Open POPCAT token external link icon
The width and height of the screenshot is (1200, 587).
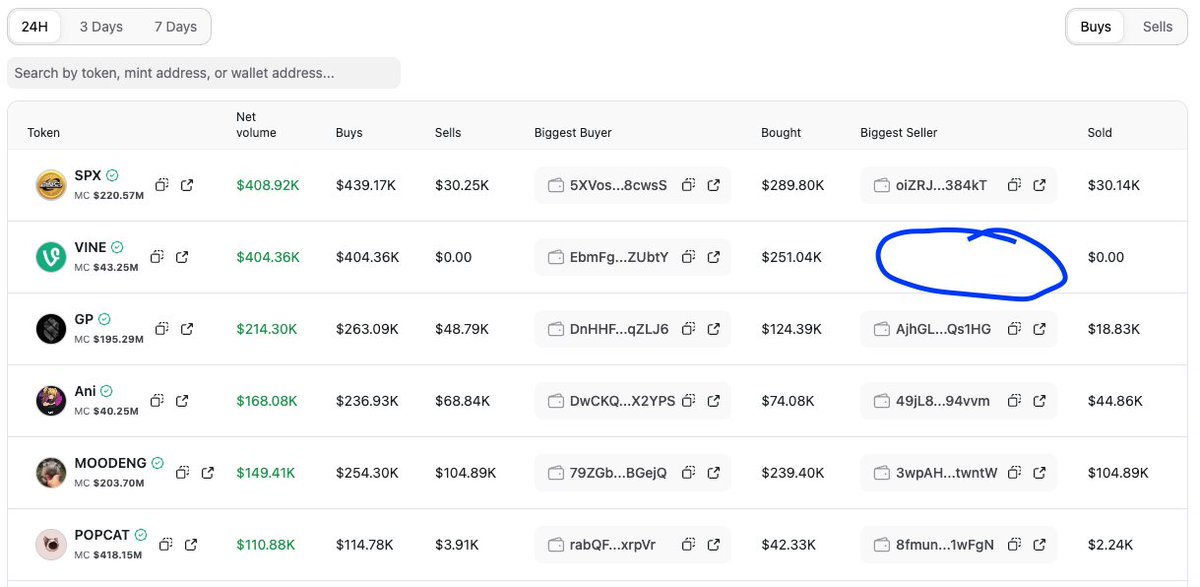[x=191, y=544]
